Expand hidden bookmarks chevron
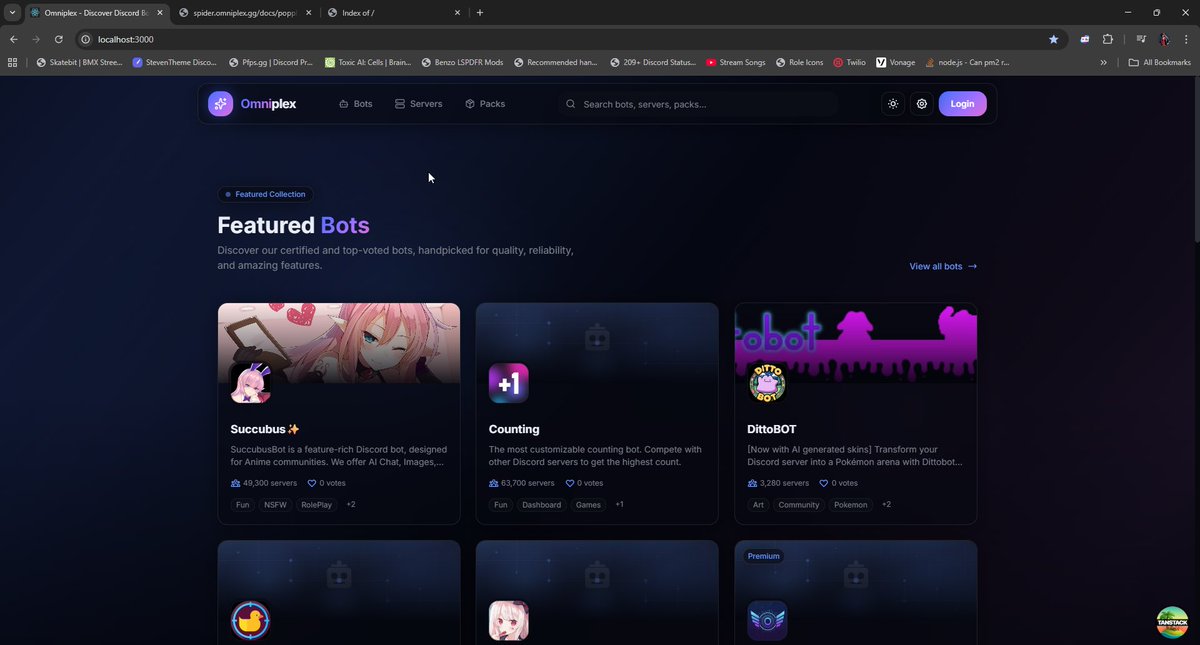Image resolution: width=1200 pixels, height=645 pixels. pos(1104,62)
